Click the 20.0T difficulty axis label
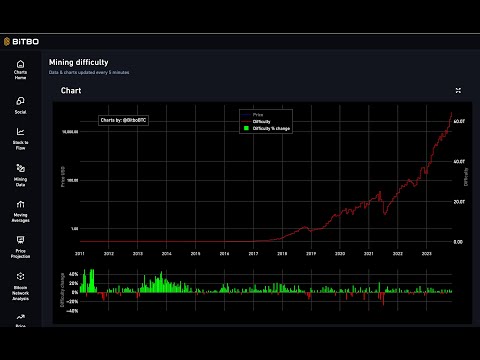The image size is (480, 360). click(459, 202)
